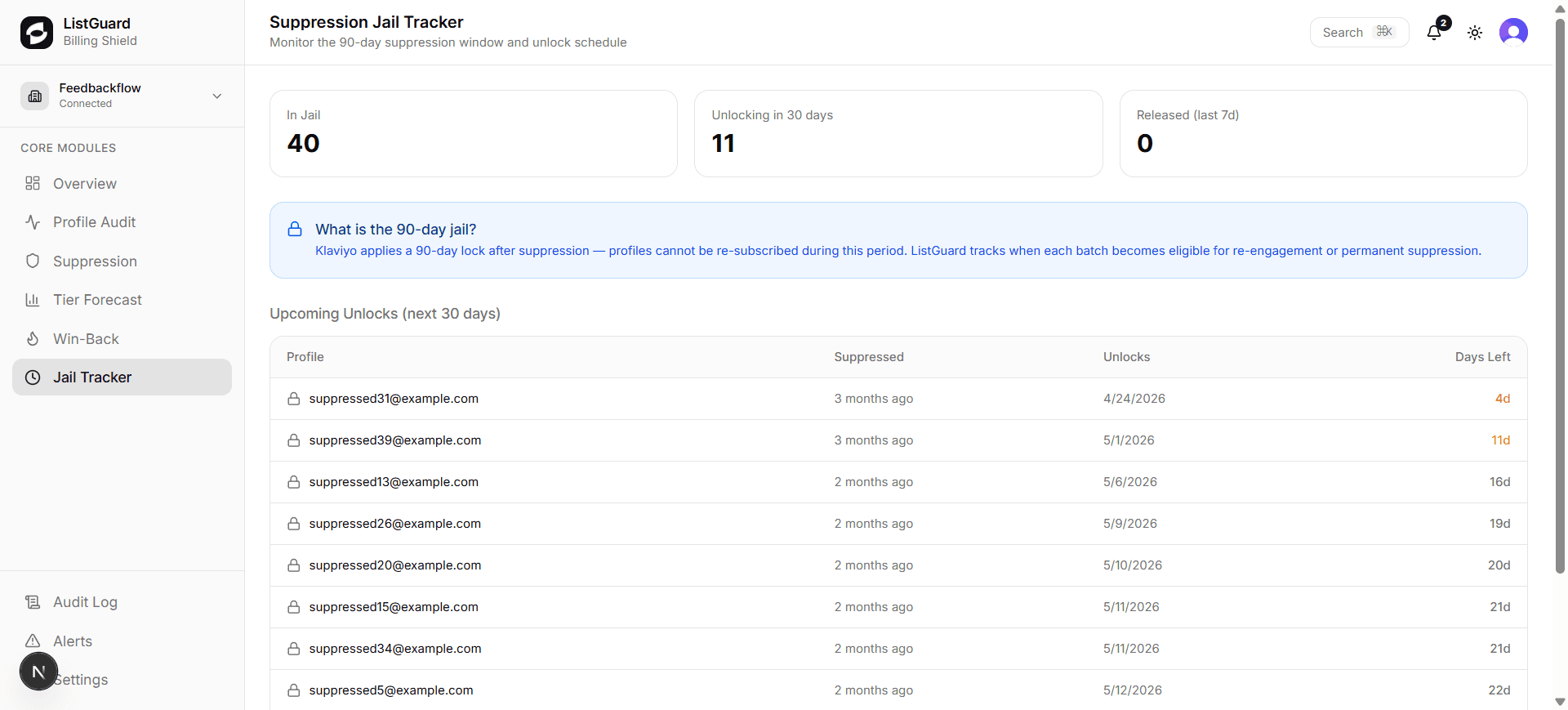
Task: Click lock icon beside suppressed39@example.com
Action: coord(293,440)
